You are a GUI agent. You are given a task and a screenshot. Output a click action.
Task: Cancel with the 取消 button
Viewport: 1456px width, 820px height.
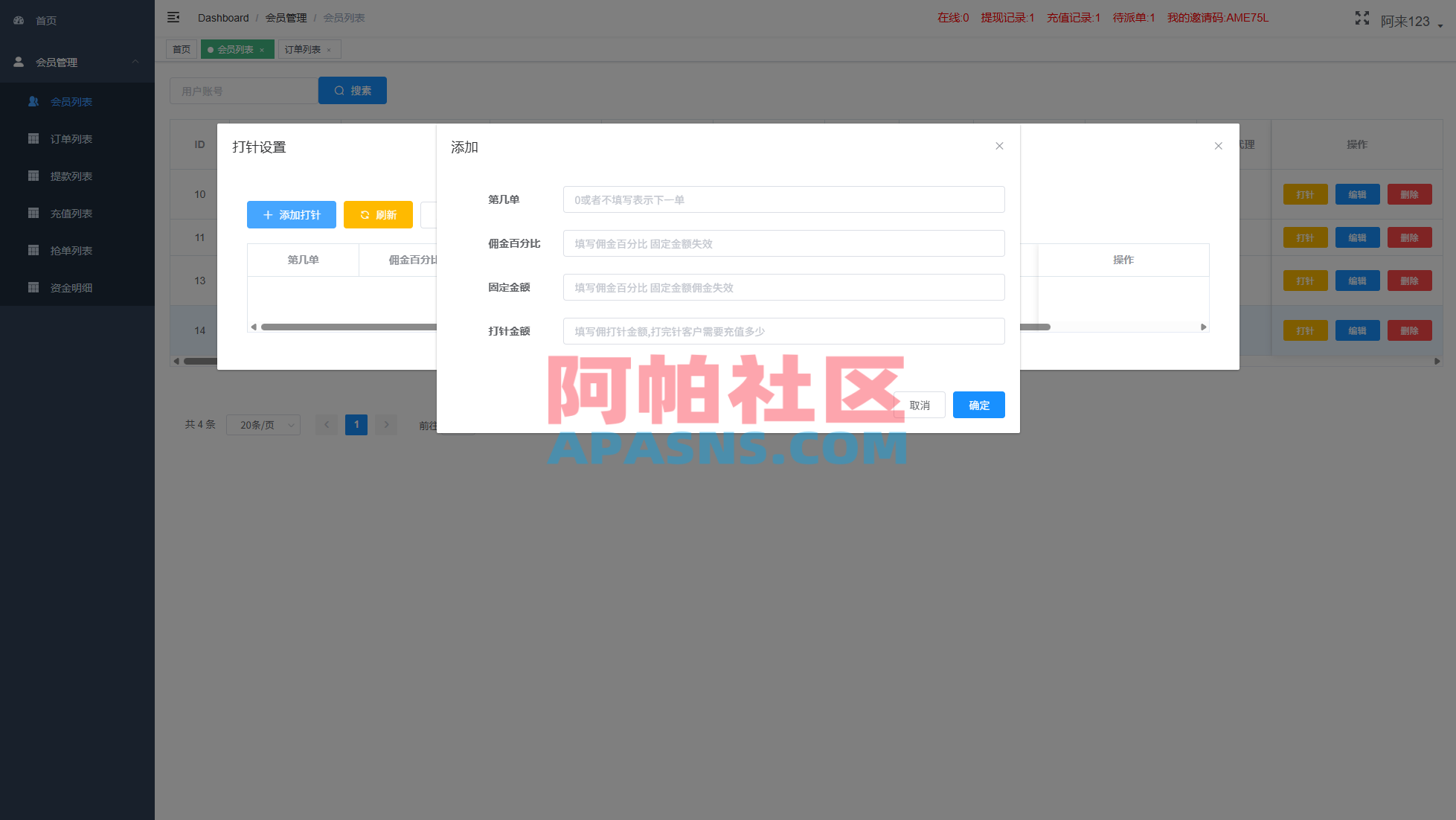[x=920, y=405]
